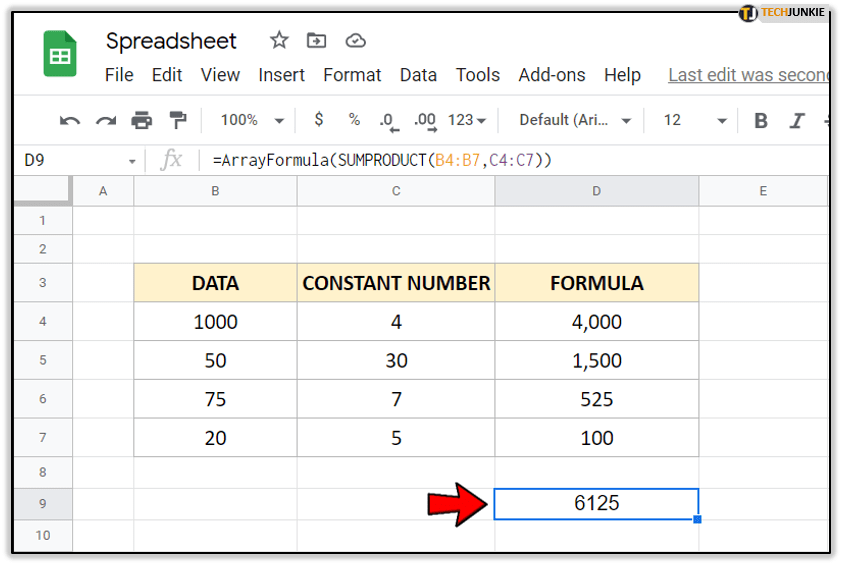Format as percent

click(354, 120)
